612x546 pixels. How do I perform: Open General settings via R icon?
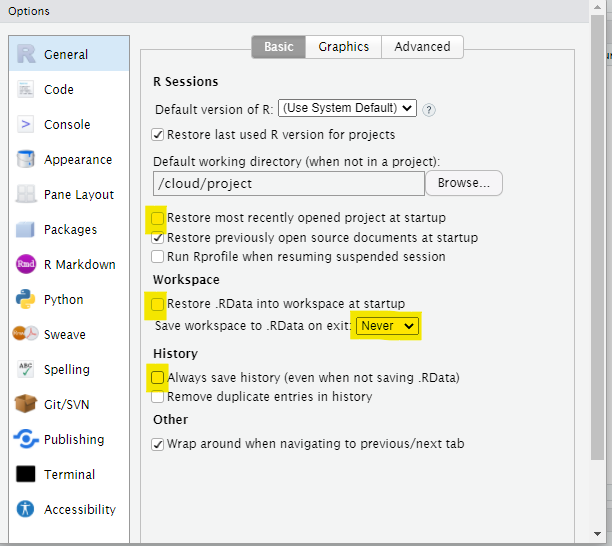click(x=26, y=54)
